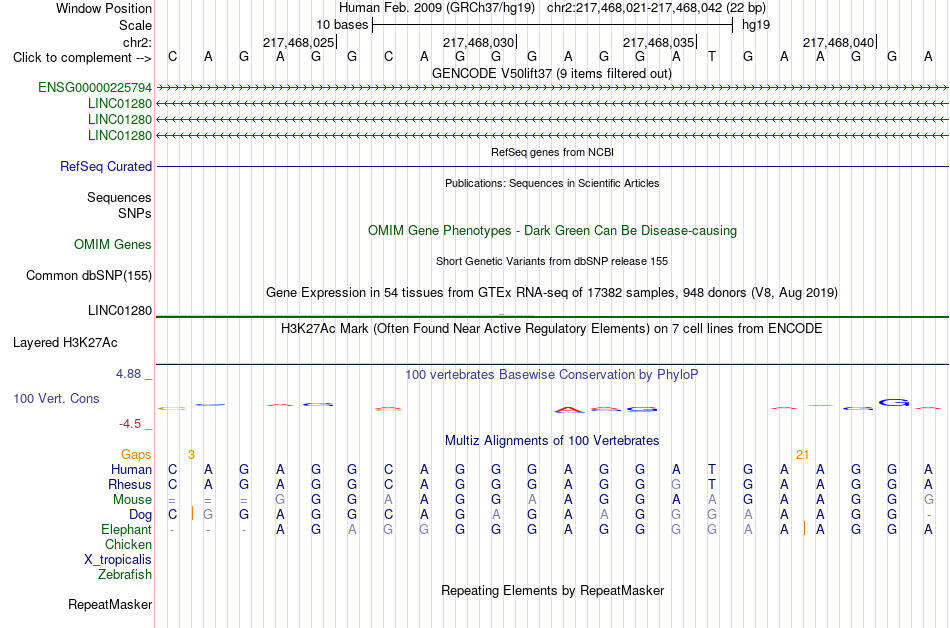This screenshot has width=950, height=628.
Task: Click the red A PhyloP conservation logo letter
Action: click(x=570, y=410)
